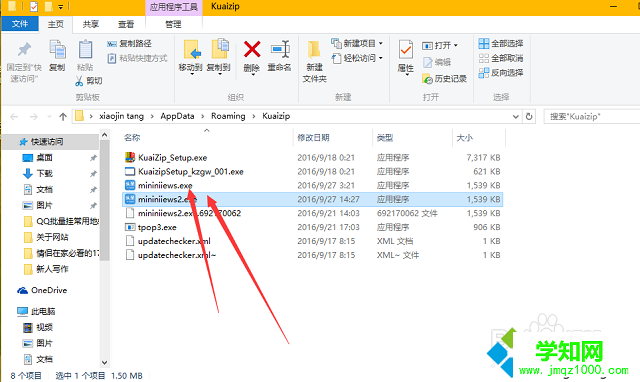The height and width of the screenshot is (382, 640).
Task: Click the Copy icon in ribbon
Action: coord(57,50)
